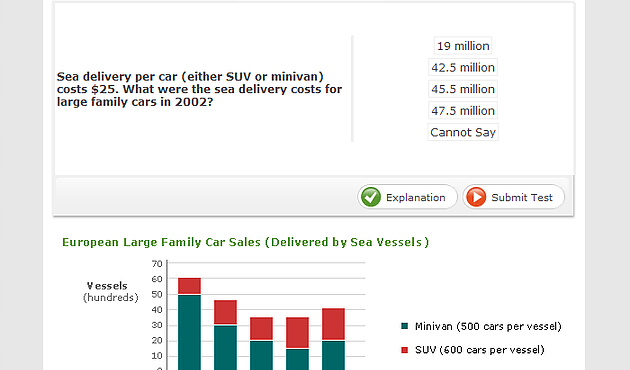Click the Minivan (500 cars per vessel) legend label

(x=488, y=326)
